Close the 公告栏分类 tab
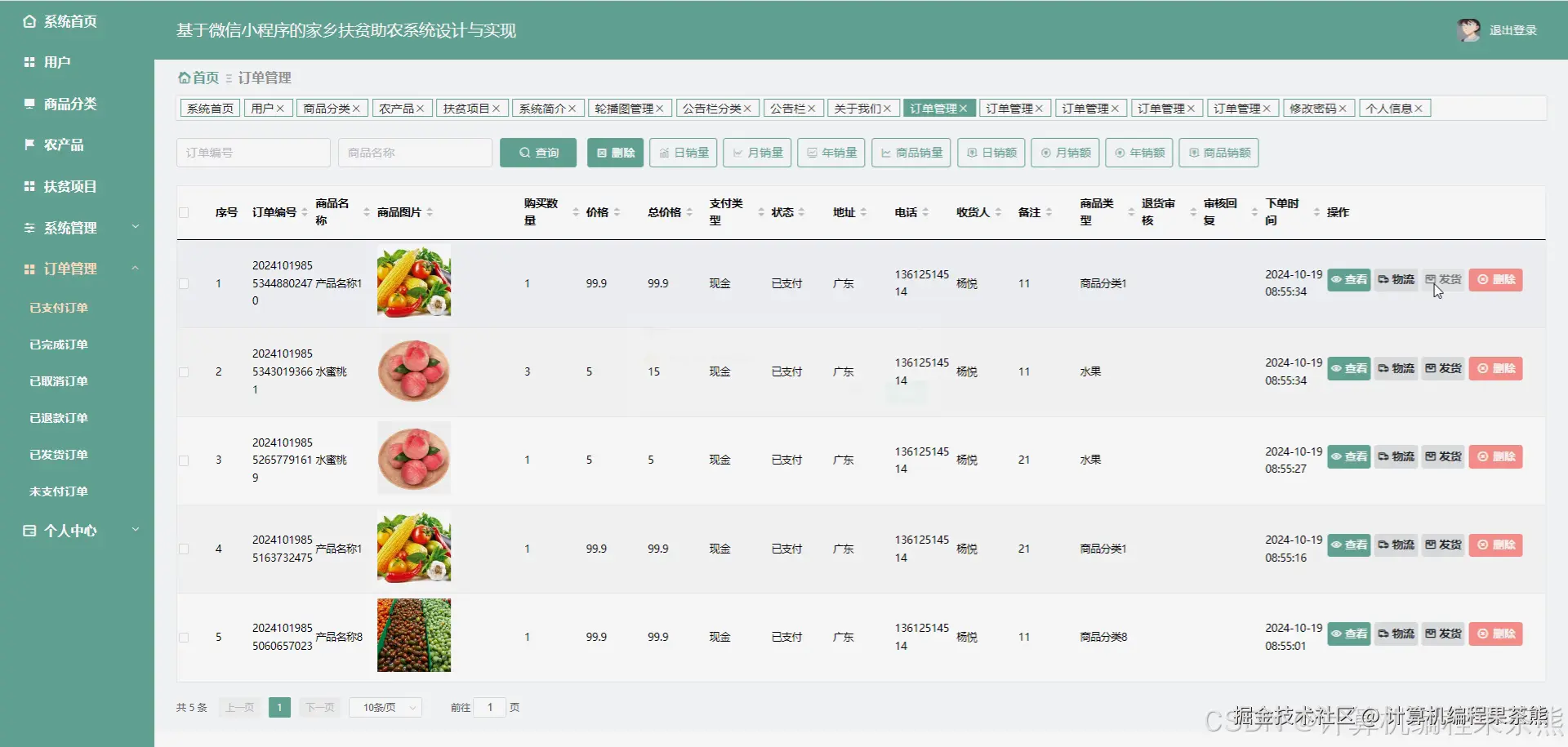 pos(747,109)
